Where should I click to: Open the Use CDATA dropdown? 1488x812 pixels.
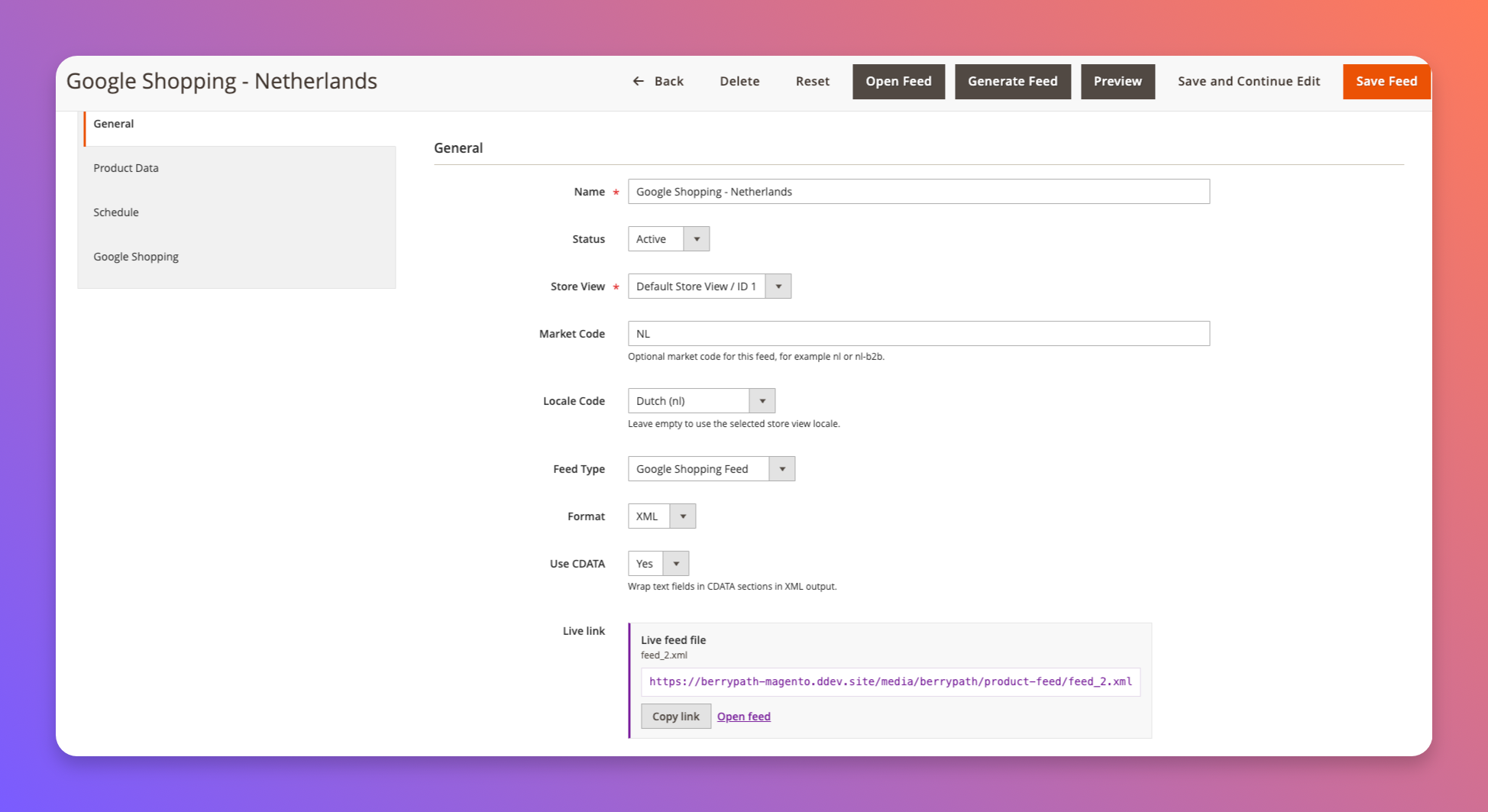pos(658,564)
